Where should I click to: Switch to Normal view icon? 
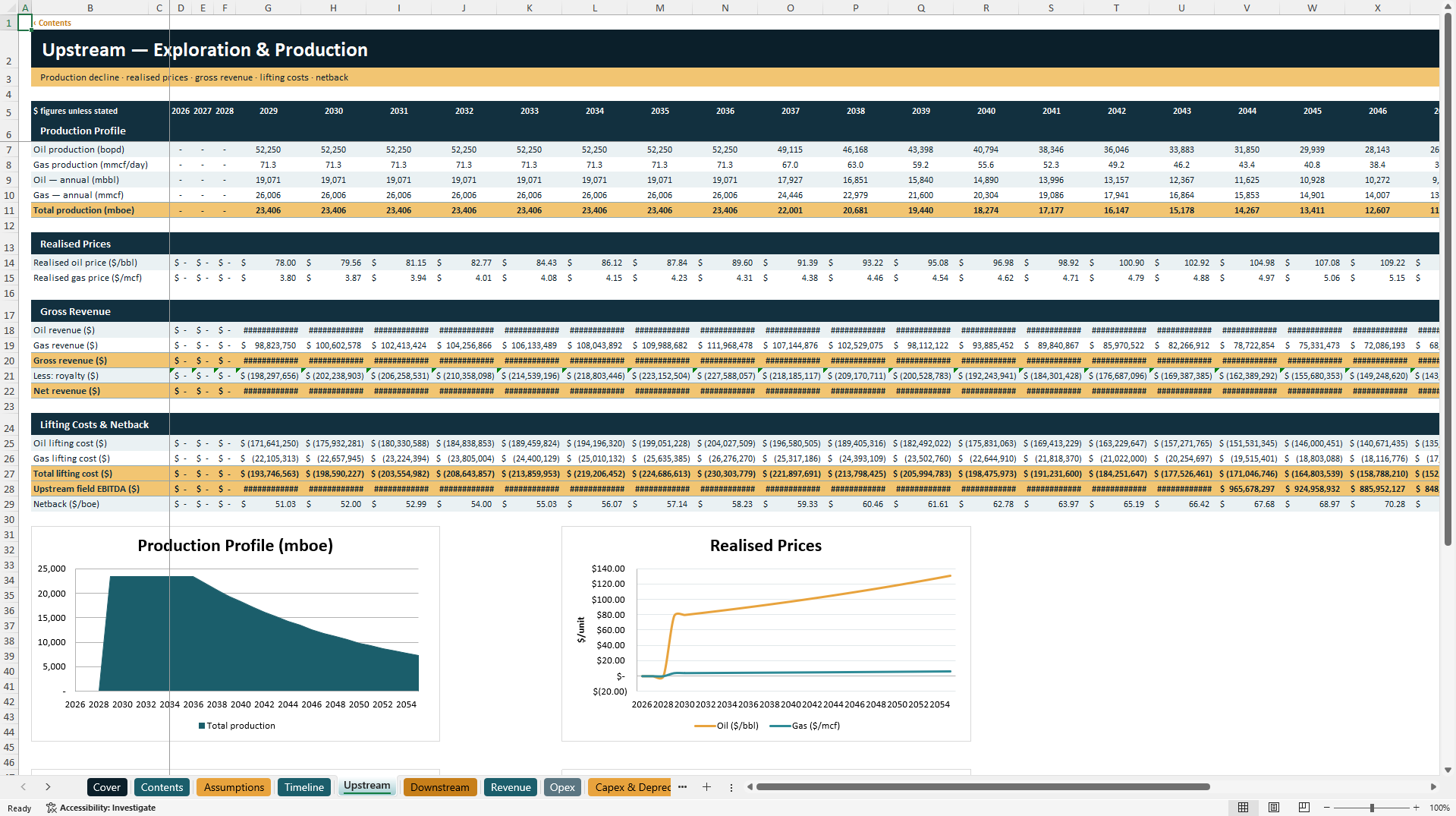(x=1243, y=808)
